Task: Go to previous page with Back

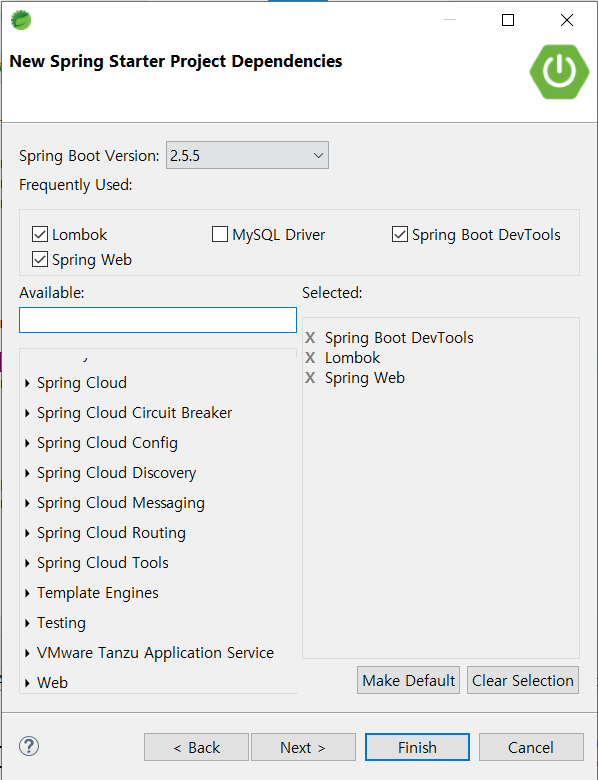Action: 196,747
